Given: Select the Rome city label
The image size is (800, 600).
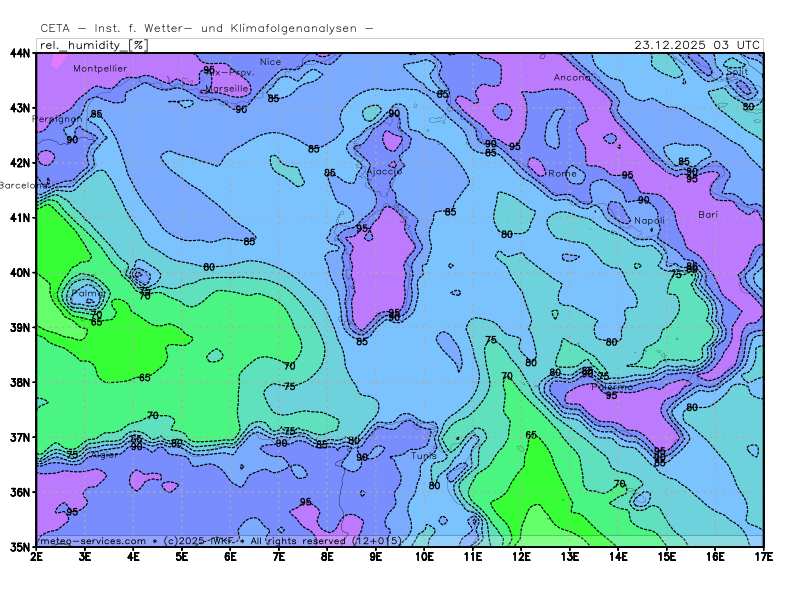Looking at the screenshot, I should (x=563, y=173).
